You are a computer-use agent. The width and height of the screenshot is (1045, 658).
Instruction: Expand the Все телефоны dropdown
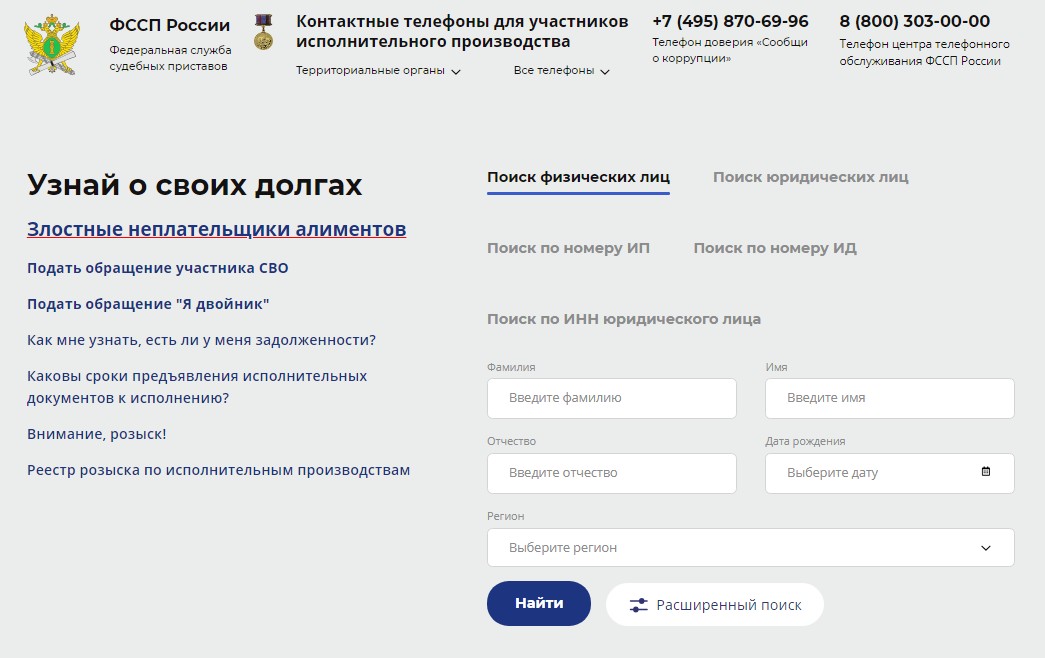click(561, 71)
